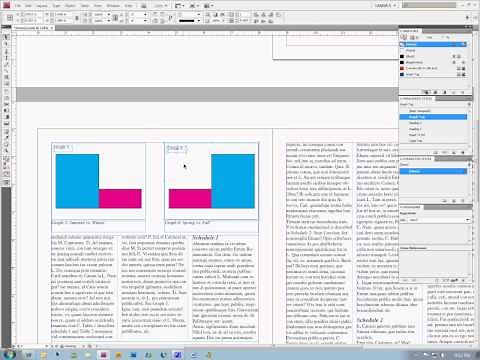
Task: Click the X position field in Control panel
Action: point(33,14)
